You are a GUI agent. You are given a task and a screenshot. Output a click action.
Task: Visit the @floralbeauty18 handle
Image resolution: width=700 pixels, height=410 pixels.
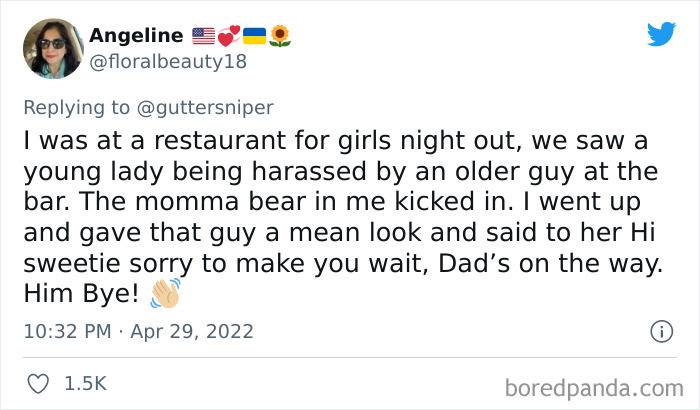(x=167, y=61)
